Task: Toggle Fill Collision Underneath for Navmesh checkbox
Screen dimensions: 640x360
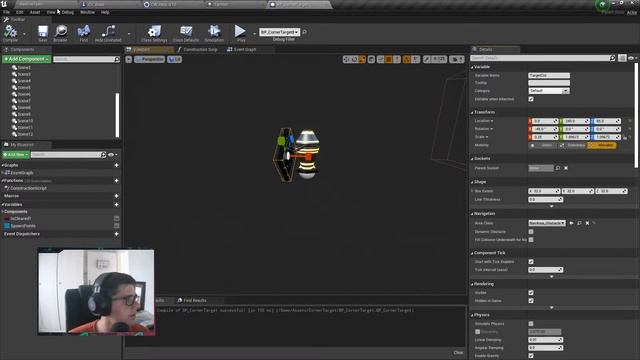Action: point(531,240)
